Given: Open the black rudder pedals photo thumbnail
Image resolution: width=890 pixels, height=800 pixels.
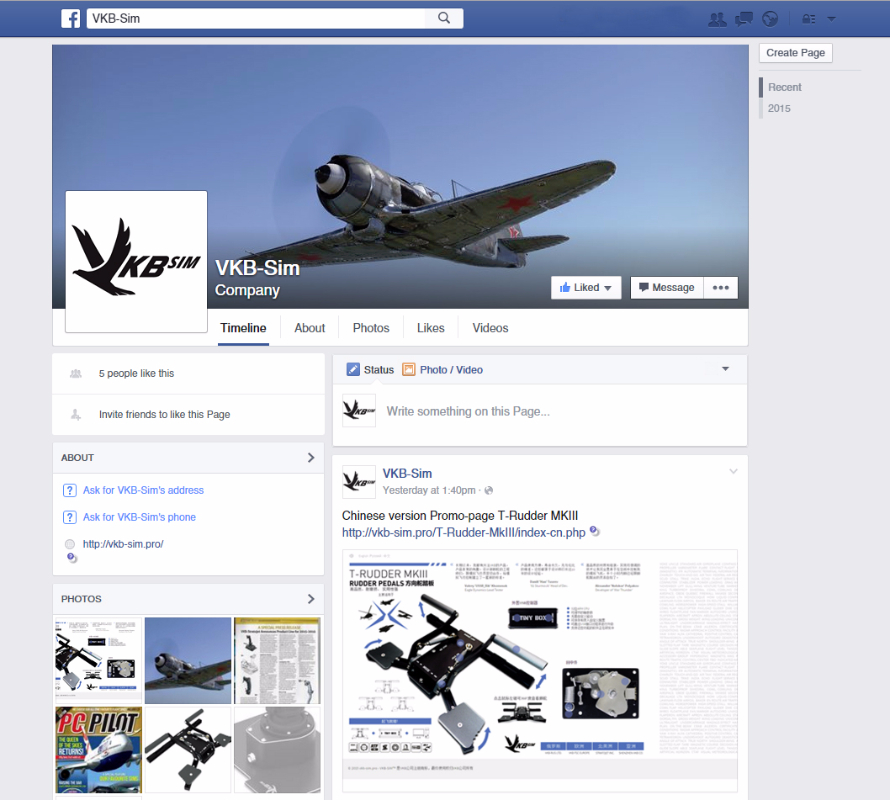Looking at the screenshot, I should [x=188, y=749].
